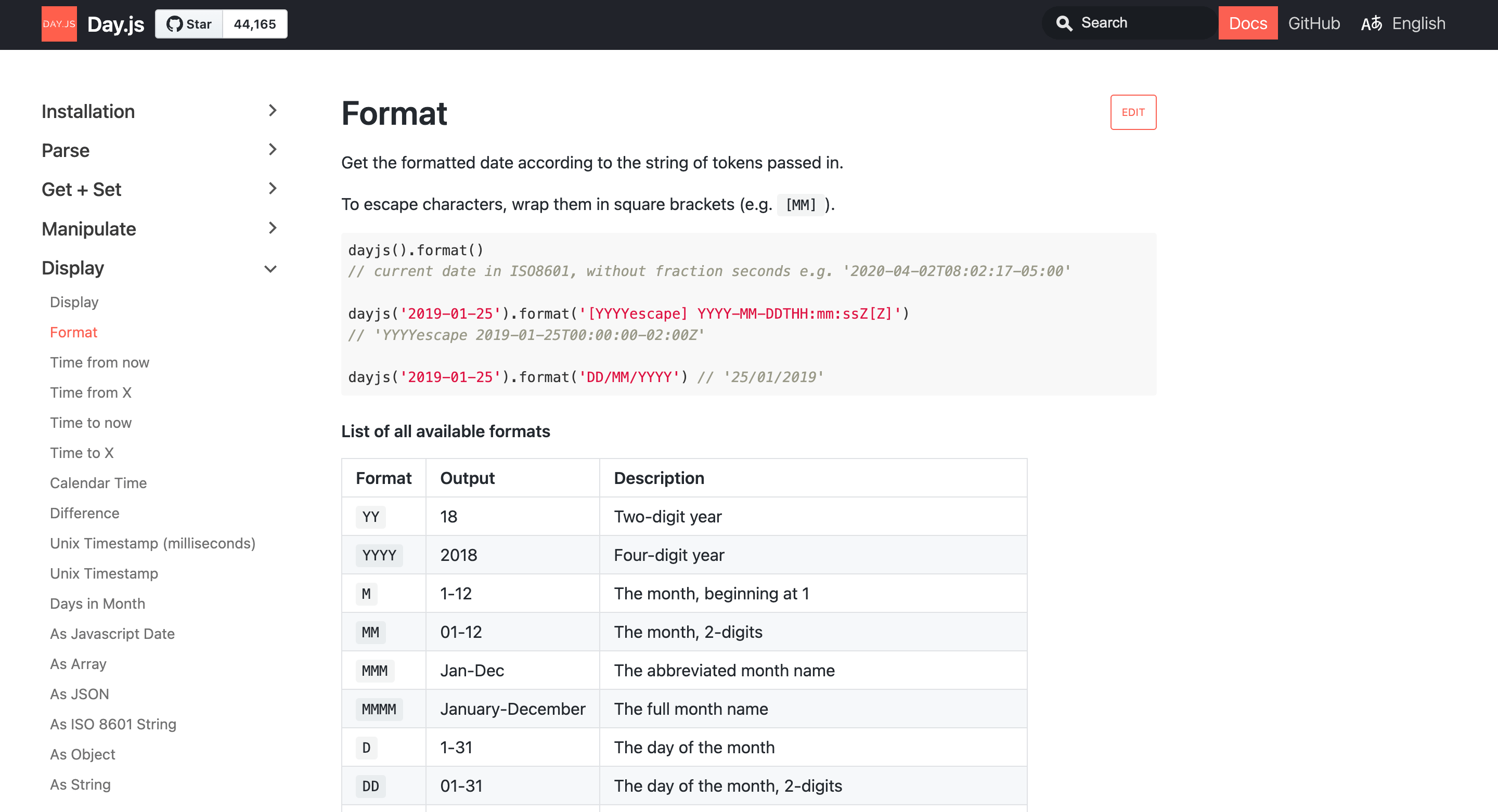Select Format in the sidebar

73,332
